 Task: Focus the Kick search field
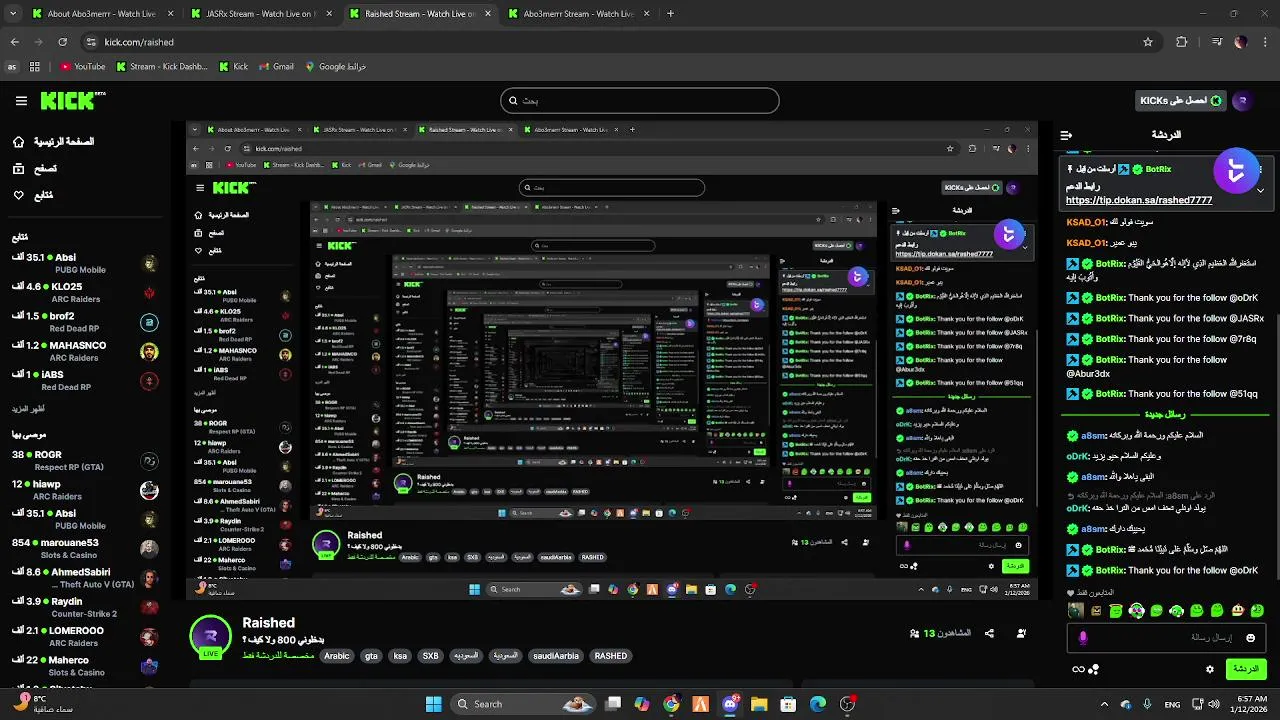click(639, 100)
